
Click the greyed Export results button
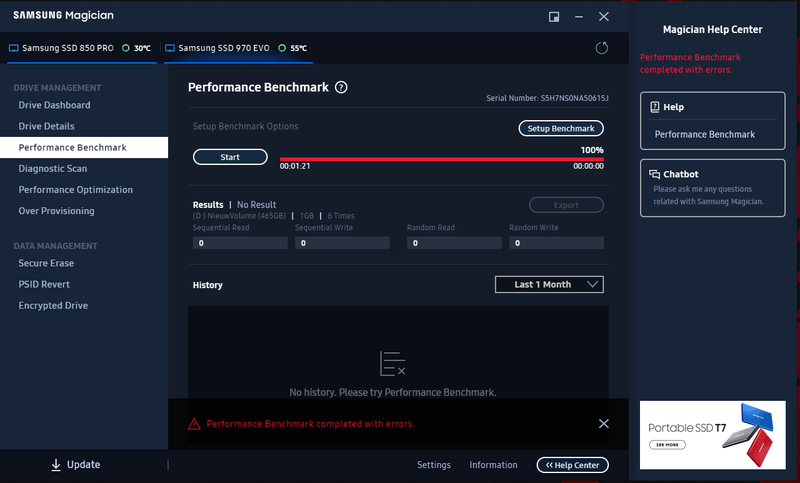pos(566,205)
